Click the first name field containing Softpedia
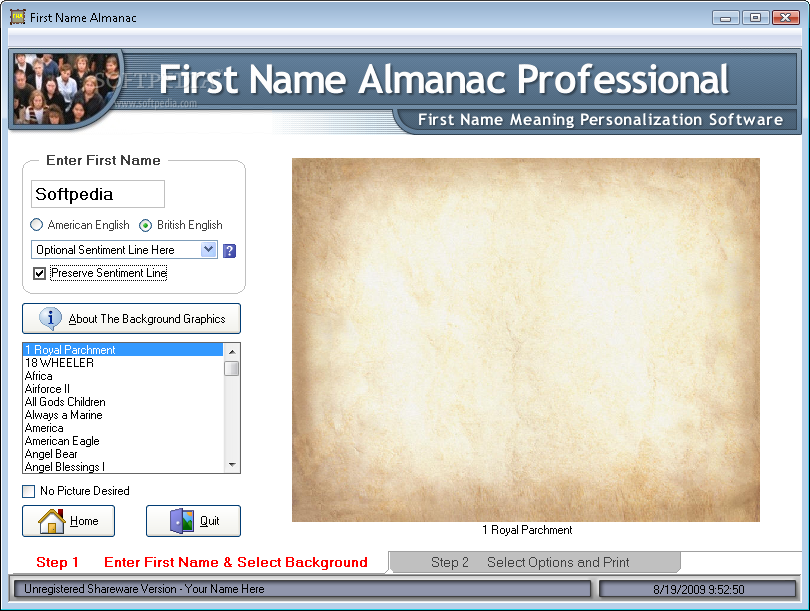The height and width of the screenshot is (611, 810). 98,194
